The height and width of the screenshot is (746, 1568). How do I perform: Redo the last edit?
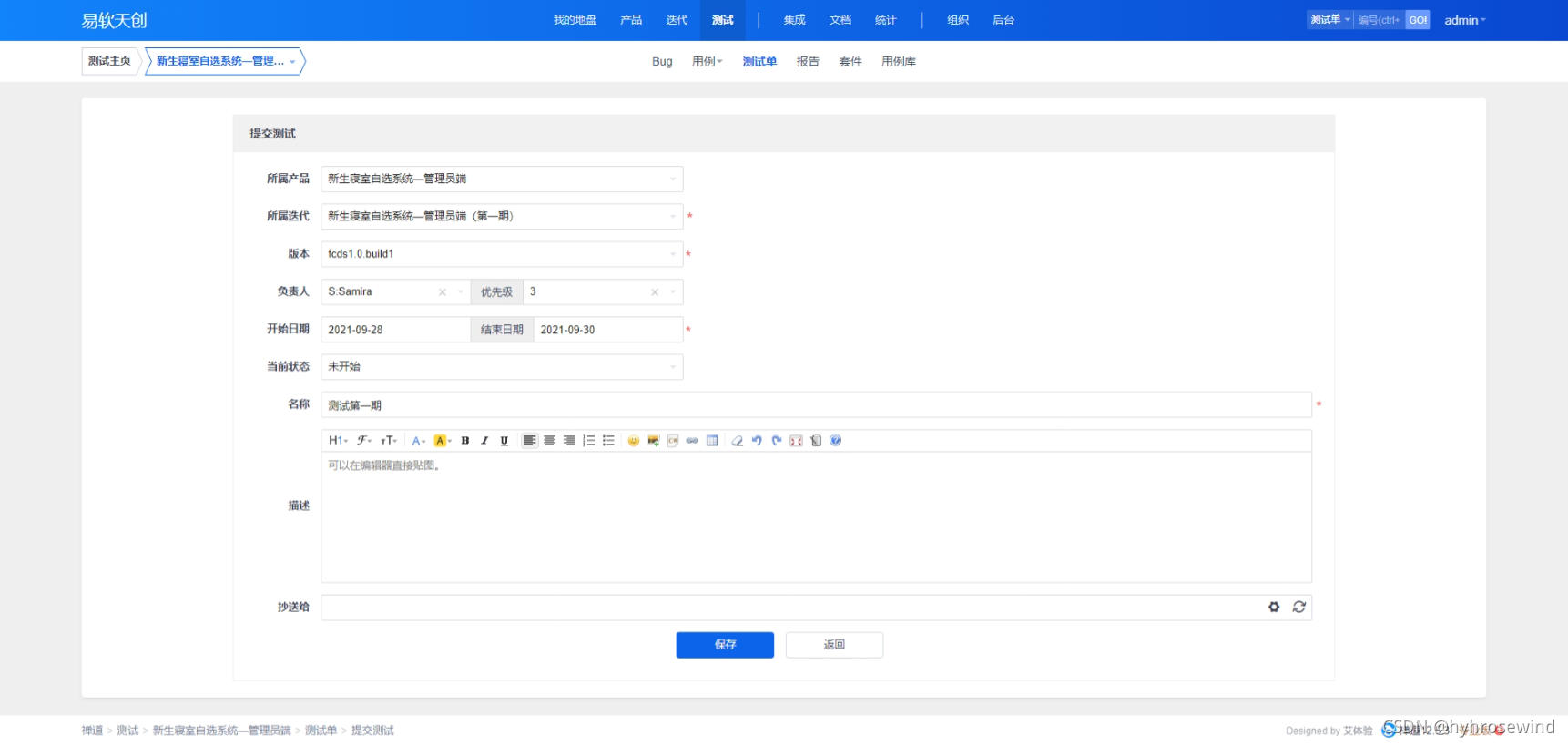[x=777, y=441]
